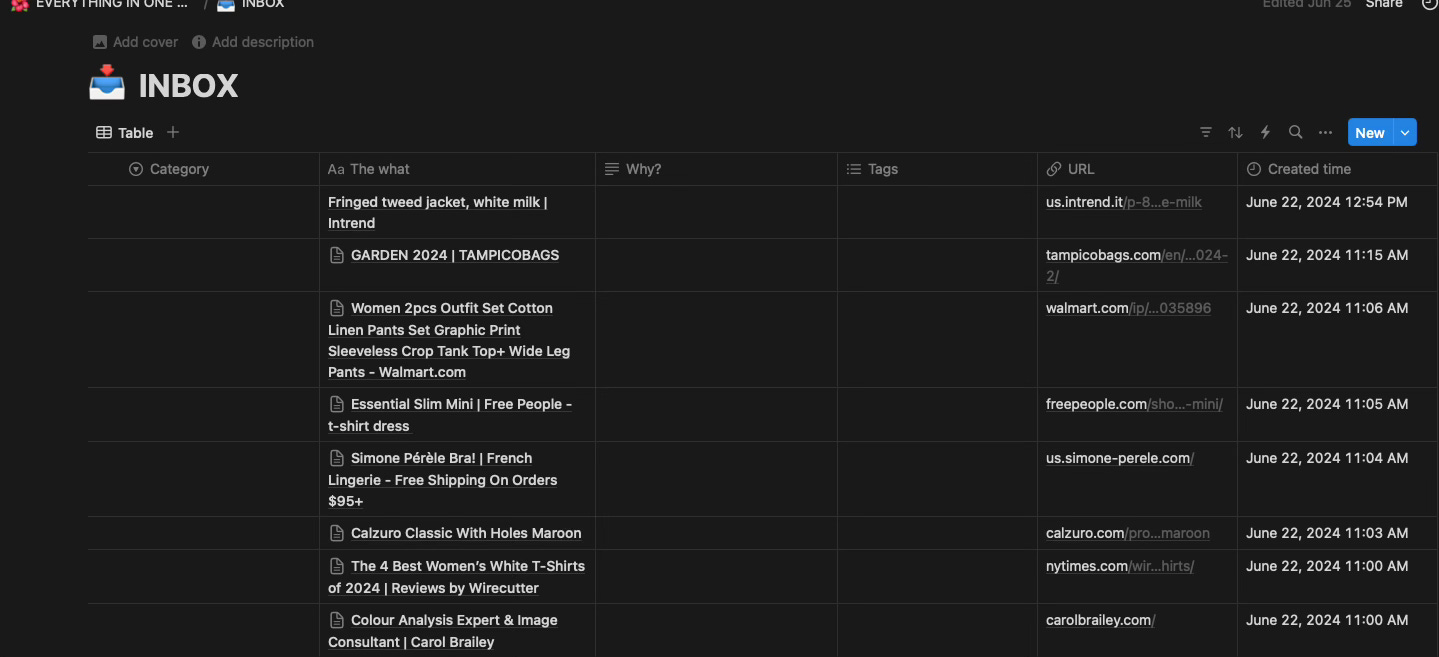Open the sort arrows icon
Viewport: 1439px width, 657px height.
[x=1236, y=132]
